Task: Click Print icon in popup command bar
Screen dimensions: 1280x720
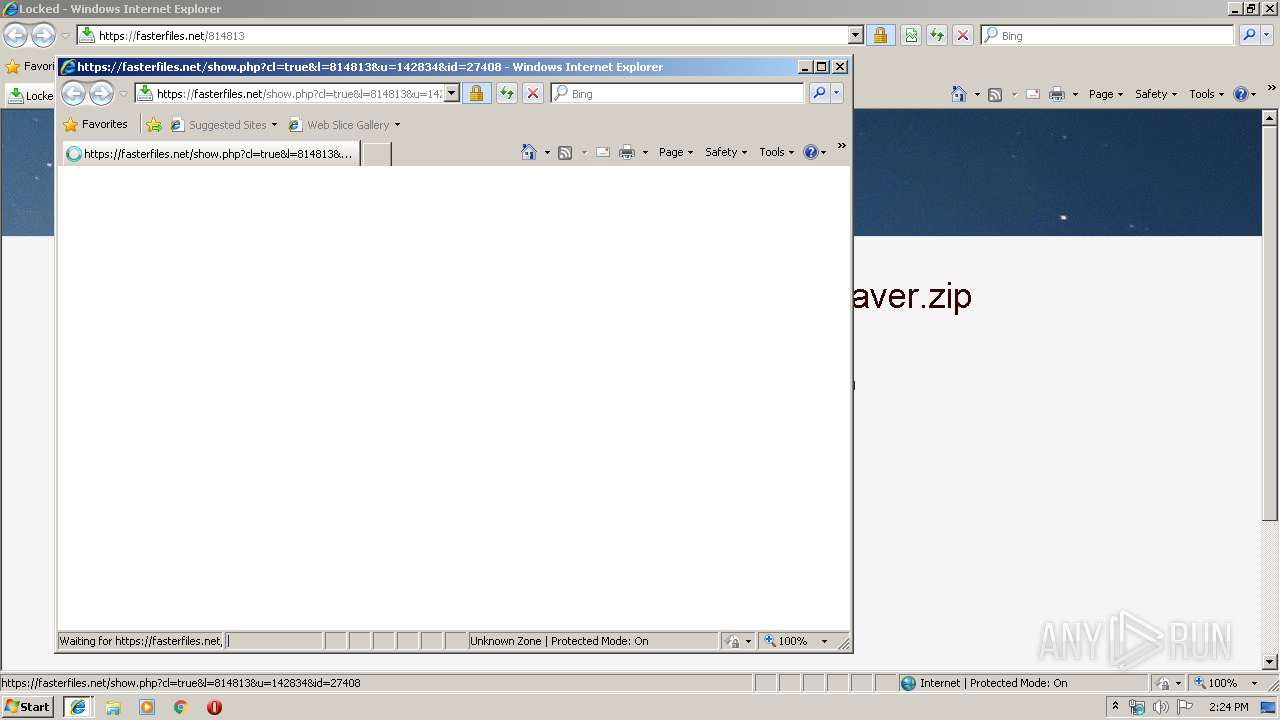Action: [627, 152]
